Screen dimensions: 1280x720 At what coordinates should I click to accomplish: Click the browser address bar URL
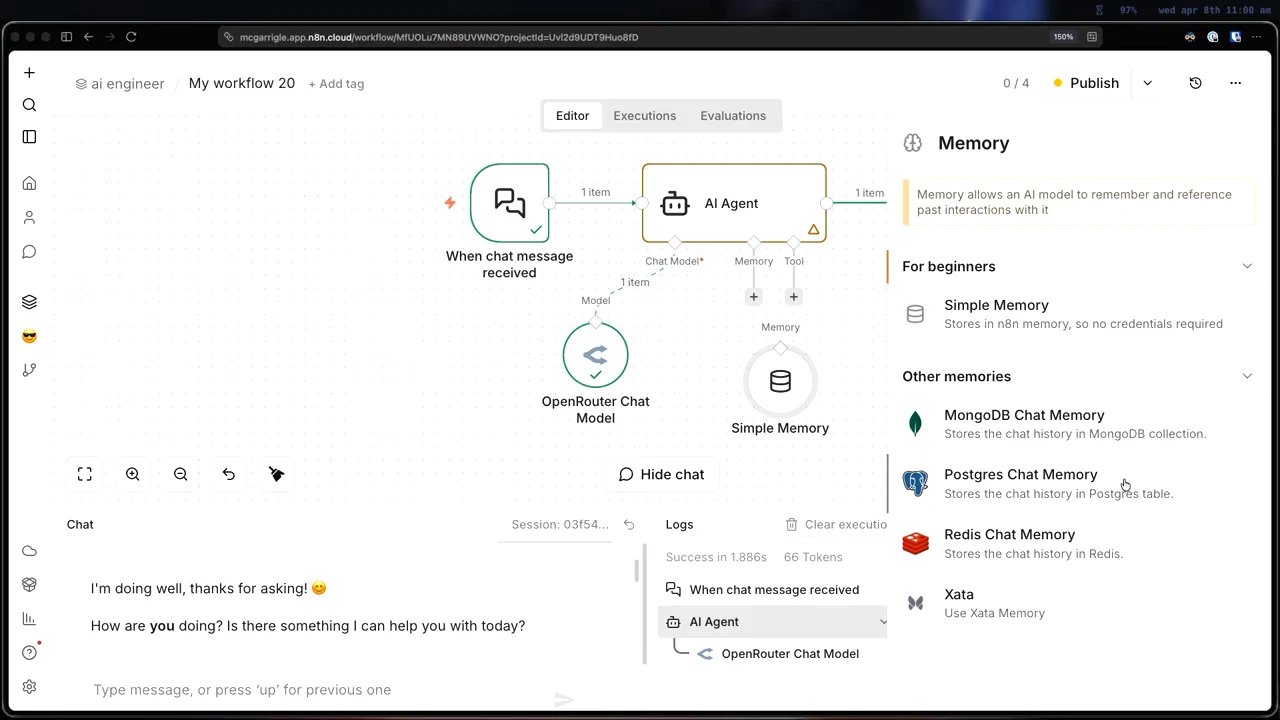(439, 37)
